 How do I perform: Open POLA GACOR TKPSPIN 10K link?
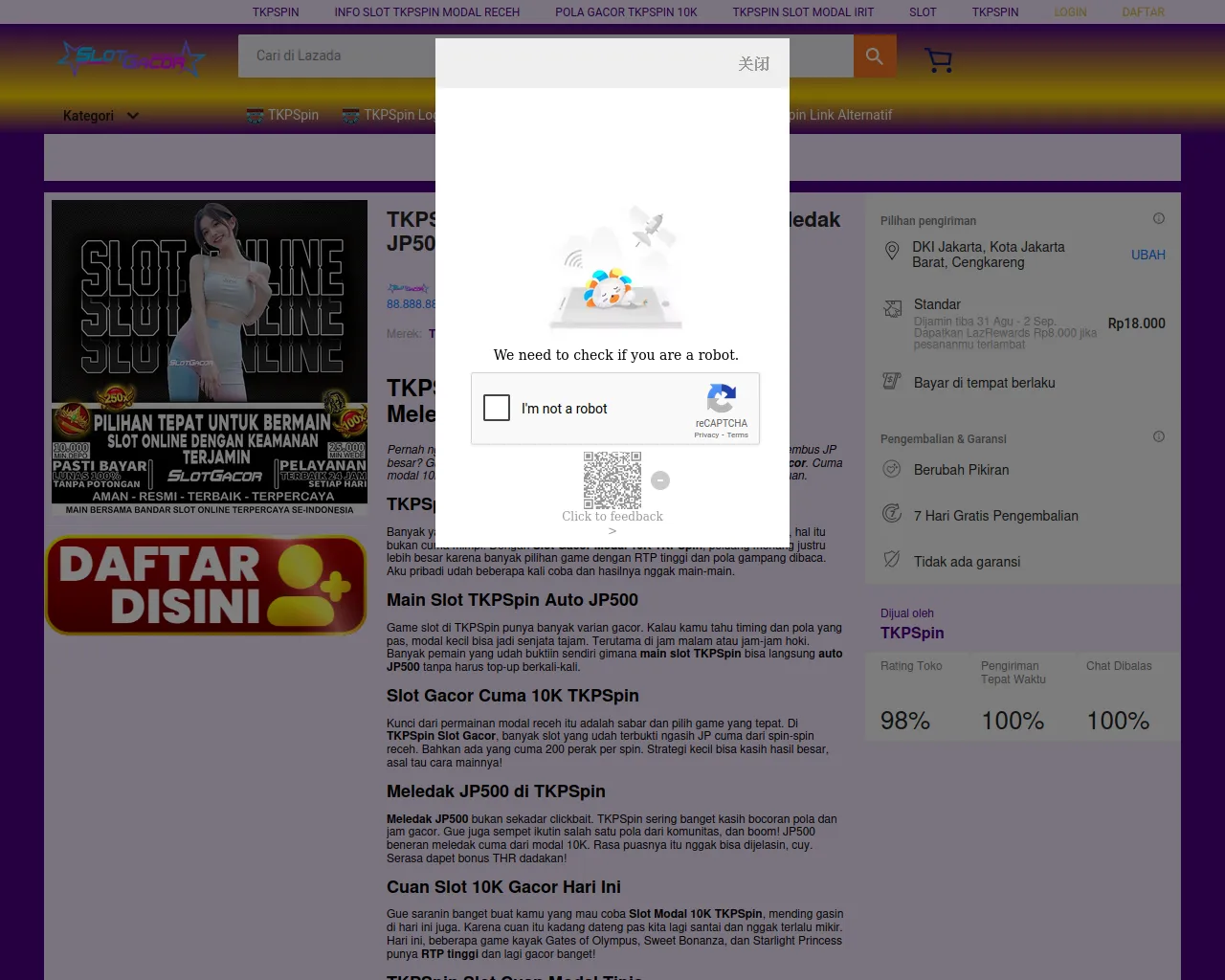[626, 12]
